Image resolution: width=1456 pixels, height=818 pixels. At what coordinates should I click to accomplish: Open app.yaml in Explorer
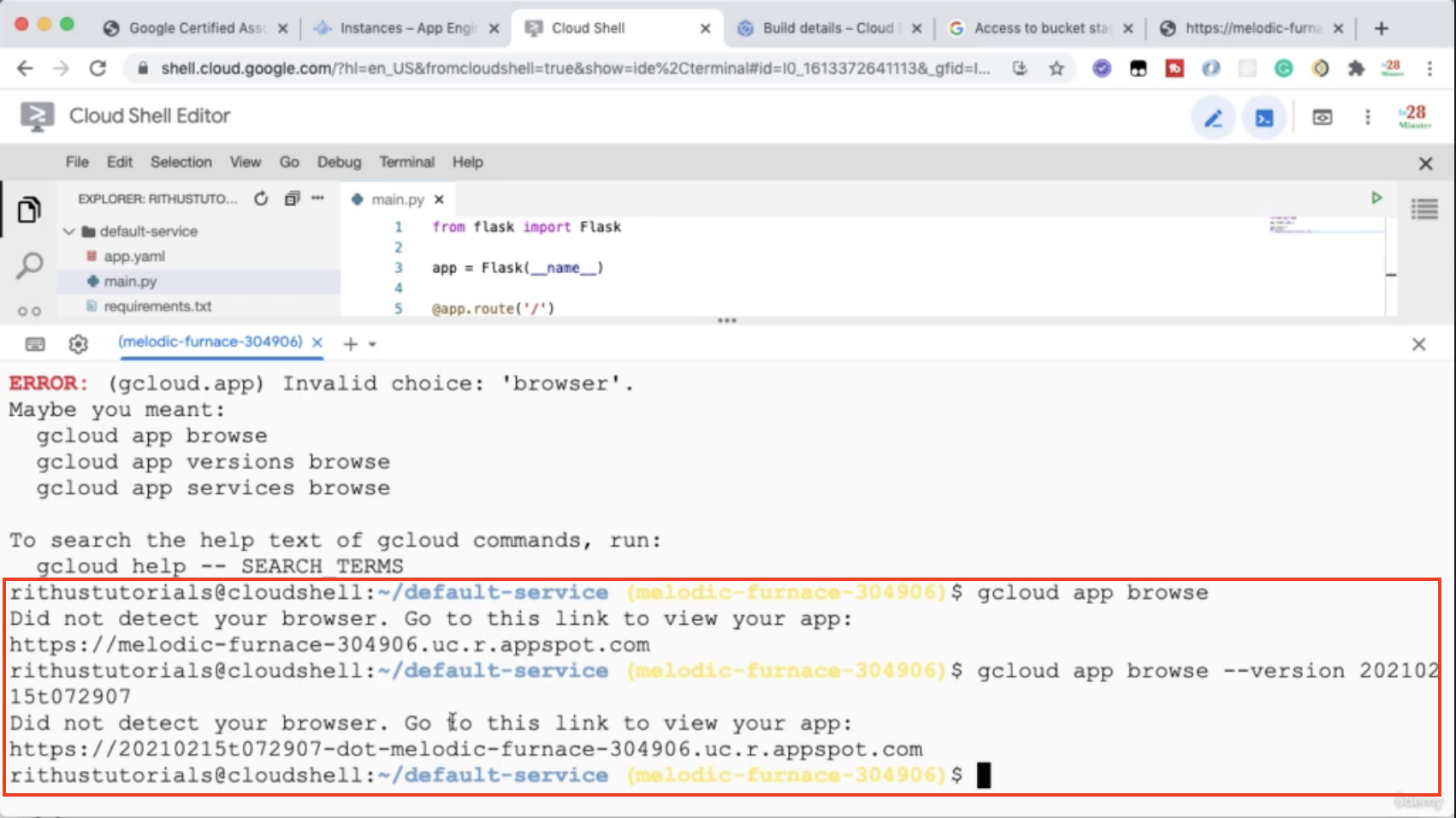point(134,256)
